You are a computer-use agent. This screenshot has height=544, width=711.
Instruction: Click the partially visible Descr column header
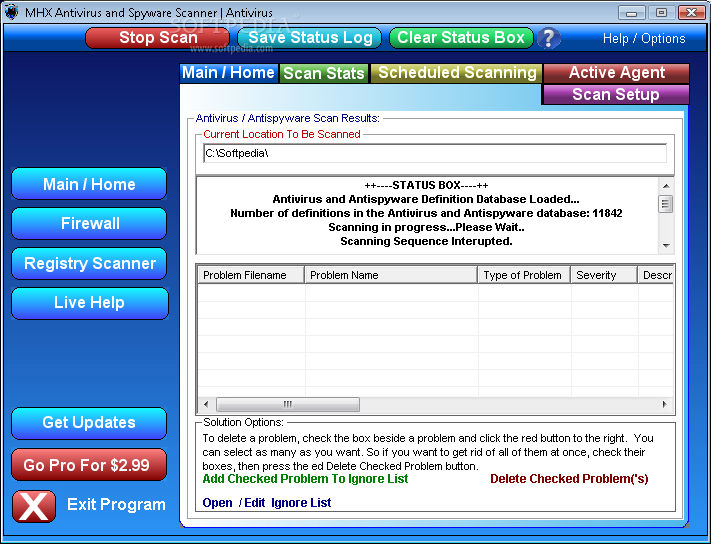coord(655,275)
